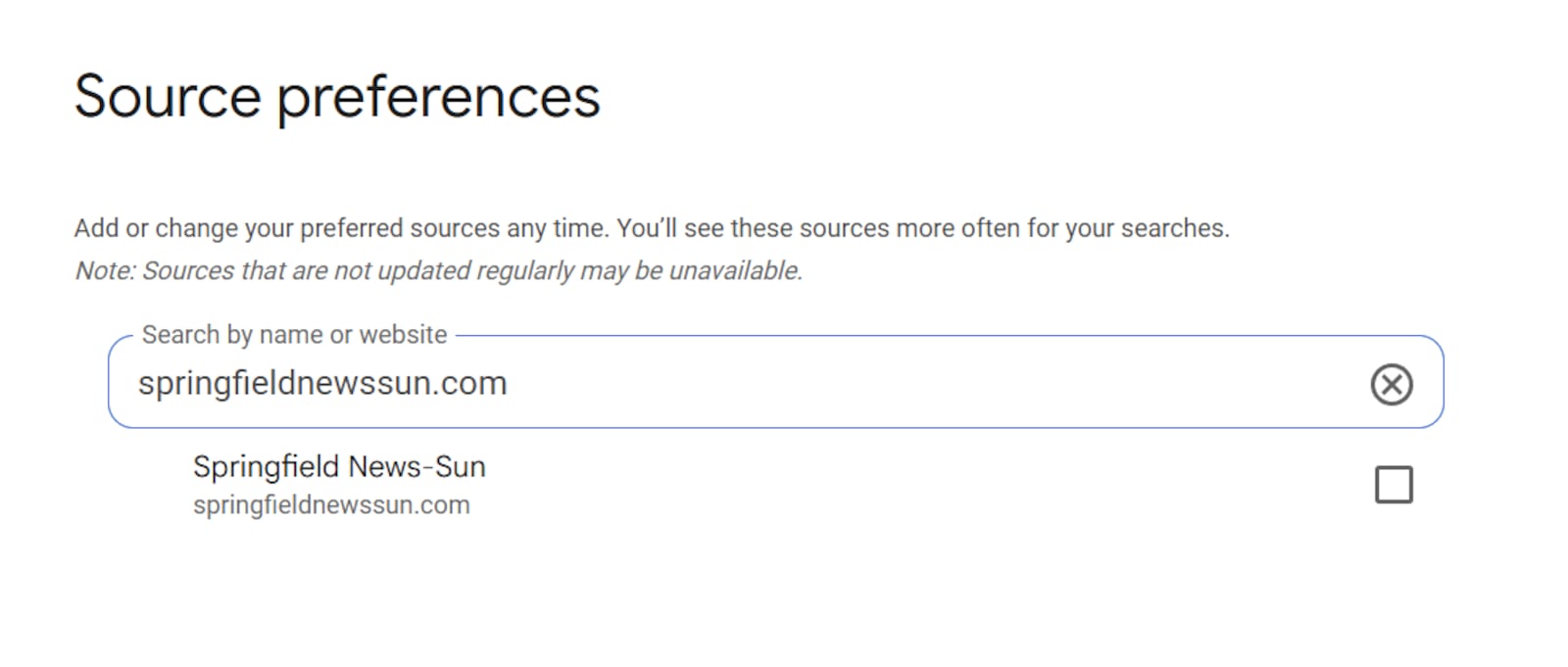This screenshot has height=667, width=1568.
Task: Click the typed springfieldnewssun.com text in search box
Action: (322, 383)
